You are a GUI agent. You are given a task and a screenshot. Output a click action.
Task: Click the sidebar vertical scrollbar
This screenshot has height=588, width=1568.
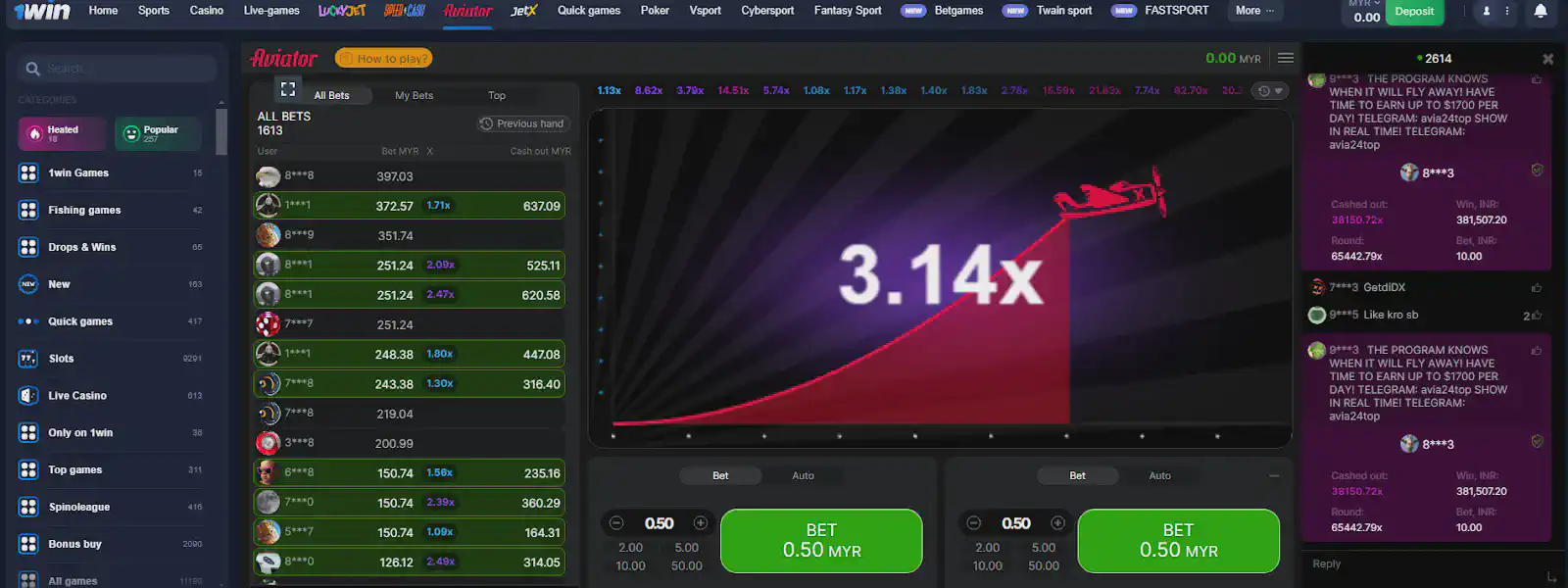[222, 131]
